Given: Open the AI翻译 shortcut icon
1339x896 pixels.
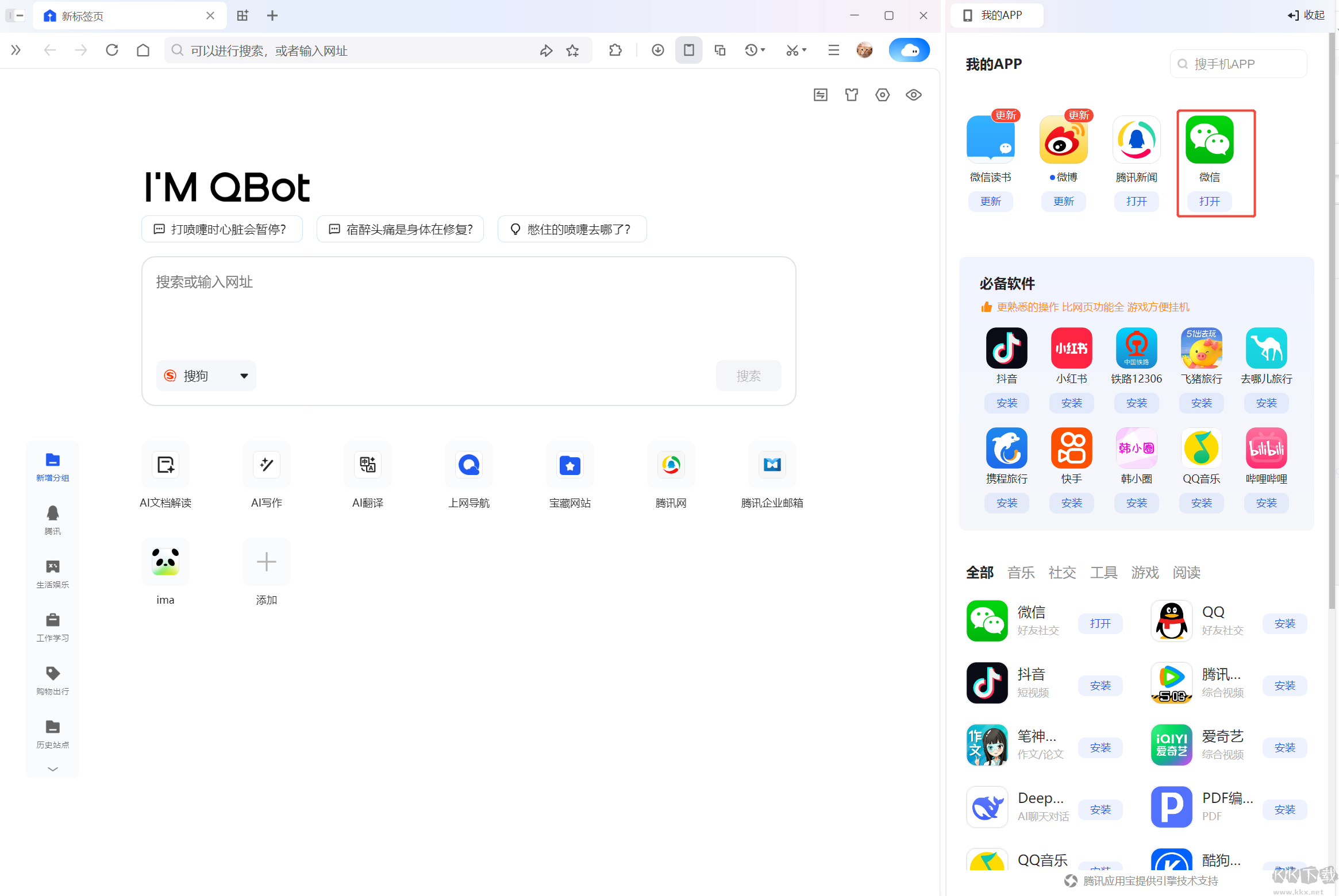Looking at the screenshot, I should coord(368,465).
